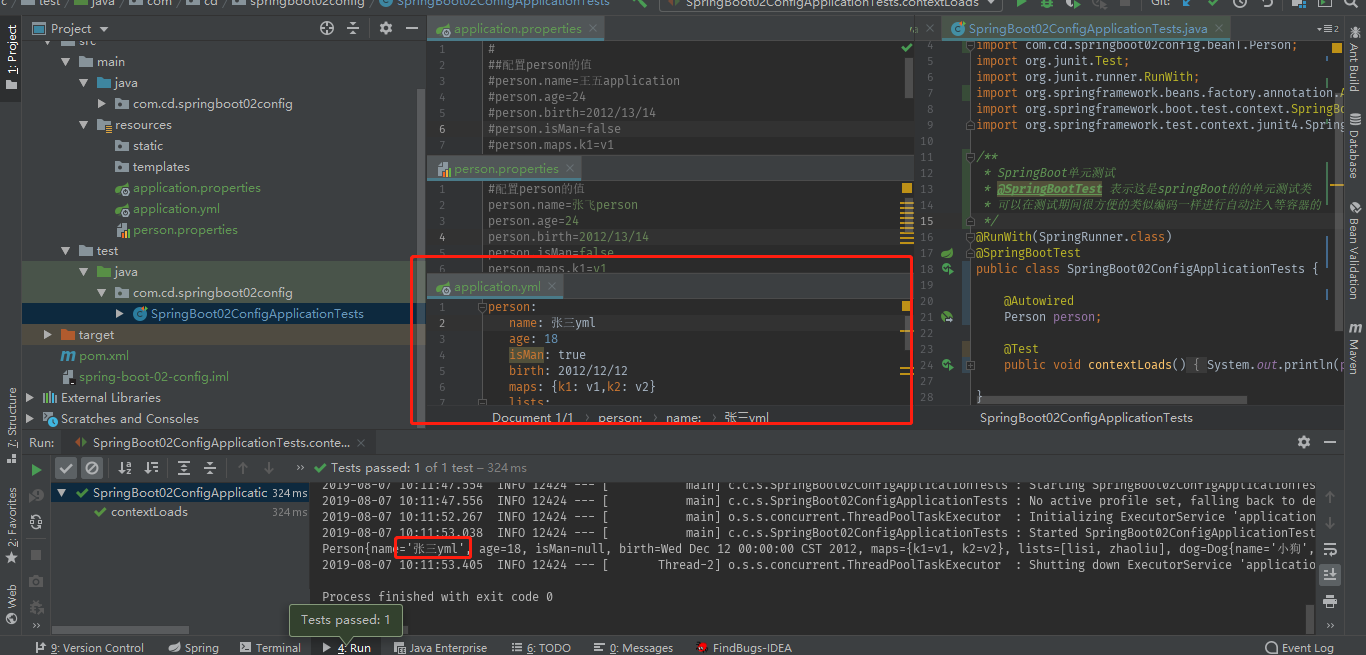
Task: Close the application.yml editor tab
Action: (x=553, y=287)
